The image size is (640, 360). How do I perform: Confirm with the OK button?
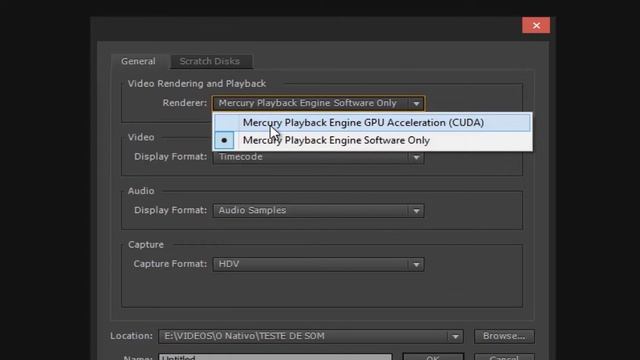pyautogui.click(x=433, y=357)
